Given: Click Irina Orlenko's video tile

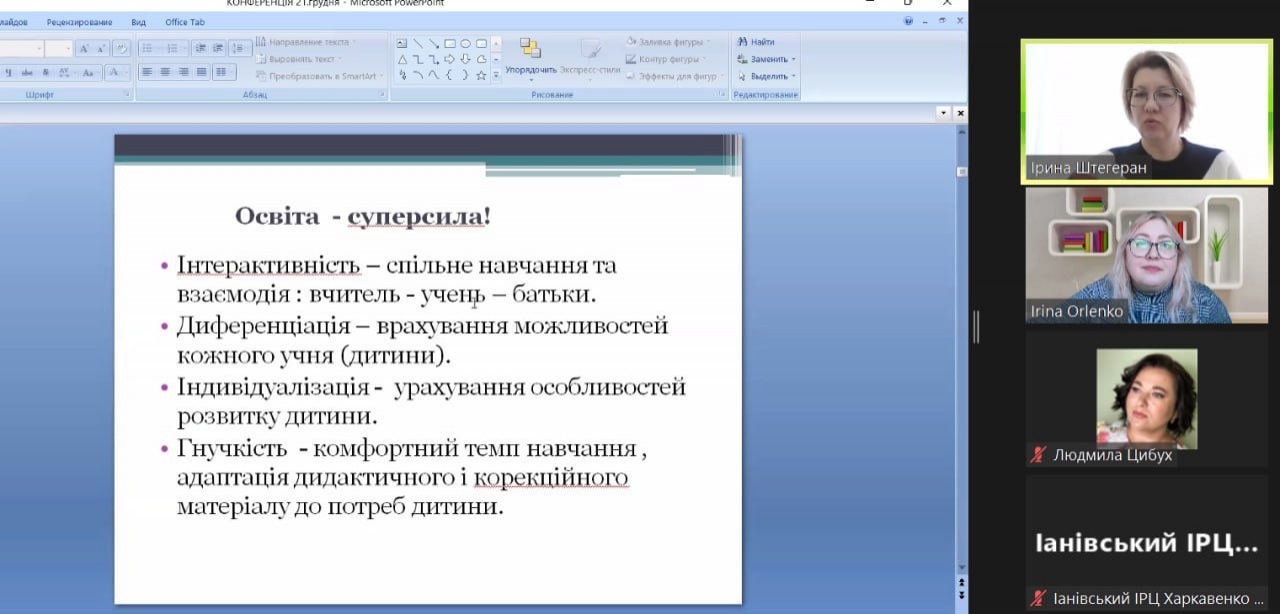Looking at the screenshot, I should [1146, 256].
